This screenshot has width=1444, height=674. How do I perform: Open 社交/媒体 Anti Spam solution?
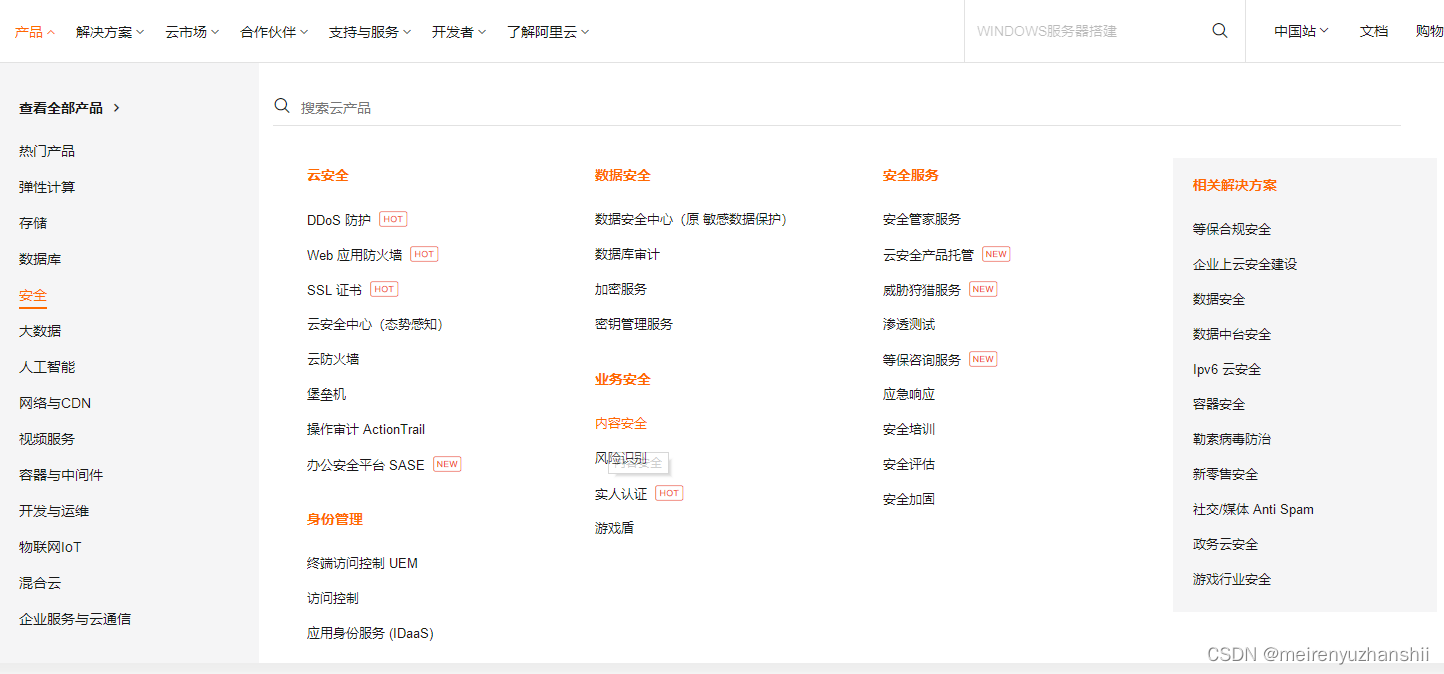tap(1253, 510)
